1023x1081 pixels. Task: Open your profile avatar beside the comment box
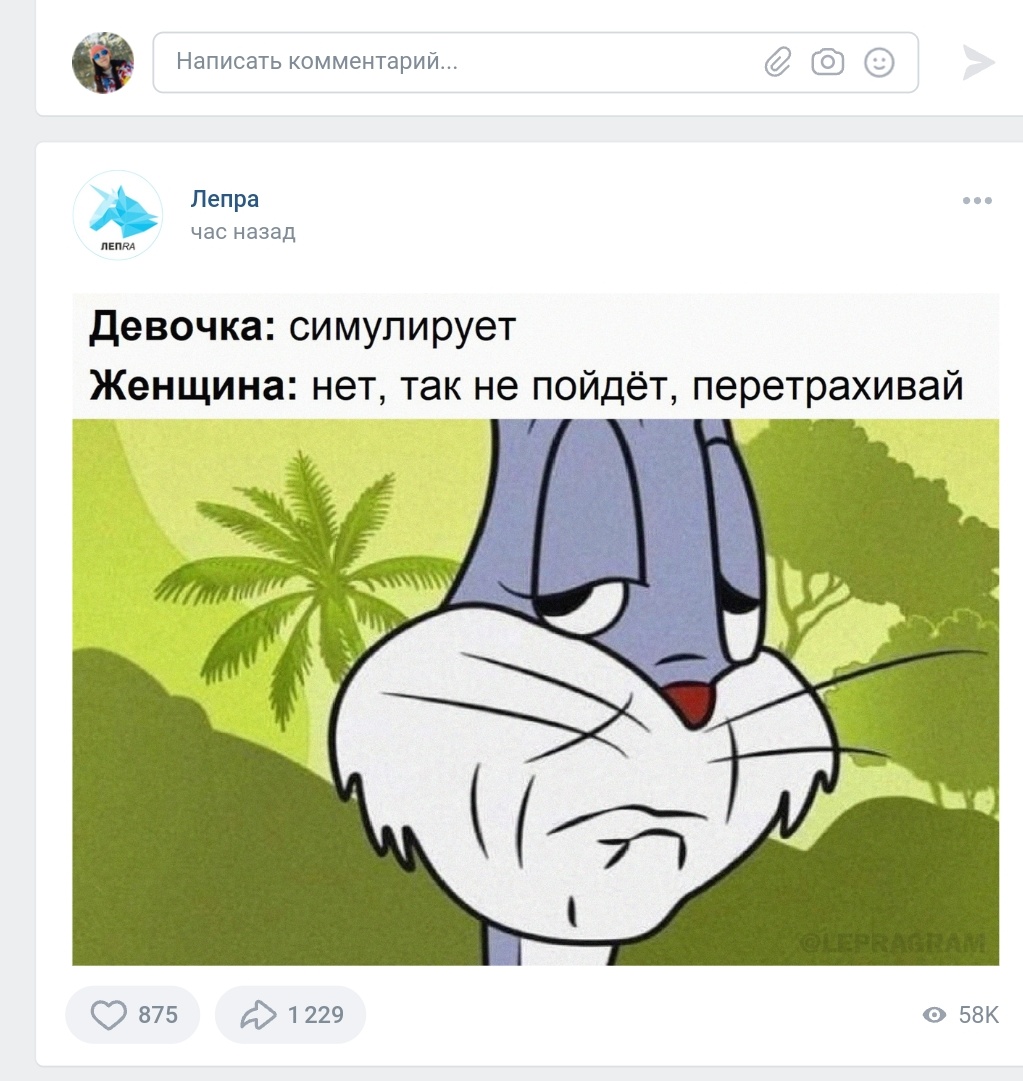click(103, 62)
